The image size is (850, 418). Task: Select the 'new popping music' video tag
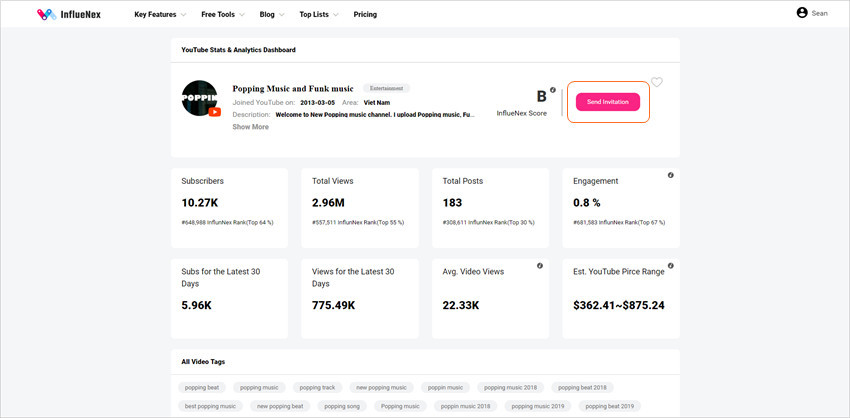pyautogui.click(x=382, y=388)
